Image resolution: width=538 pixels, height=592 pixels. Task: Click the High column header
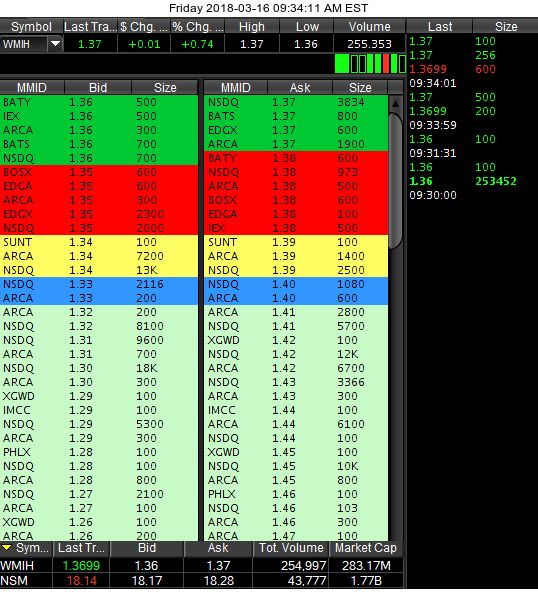pos(252,27)
